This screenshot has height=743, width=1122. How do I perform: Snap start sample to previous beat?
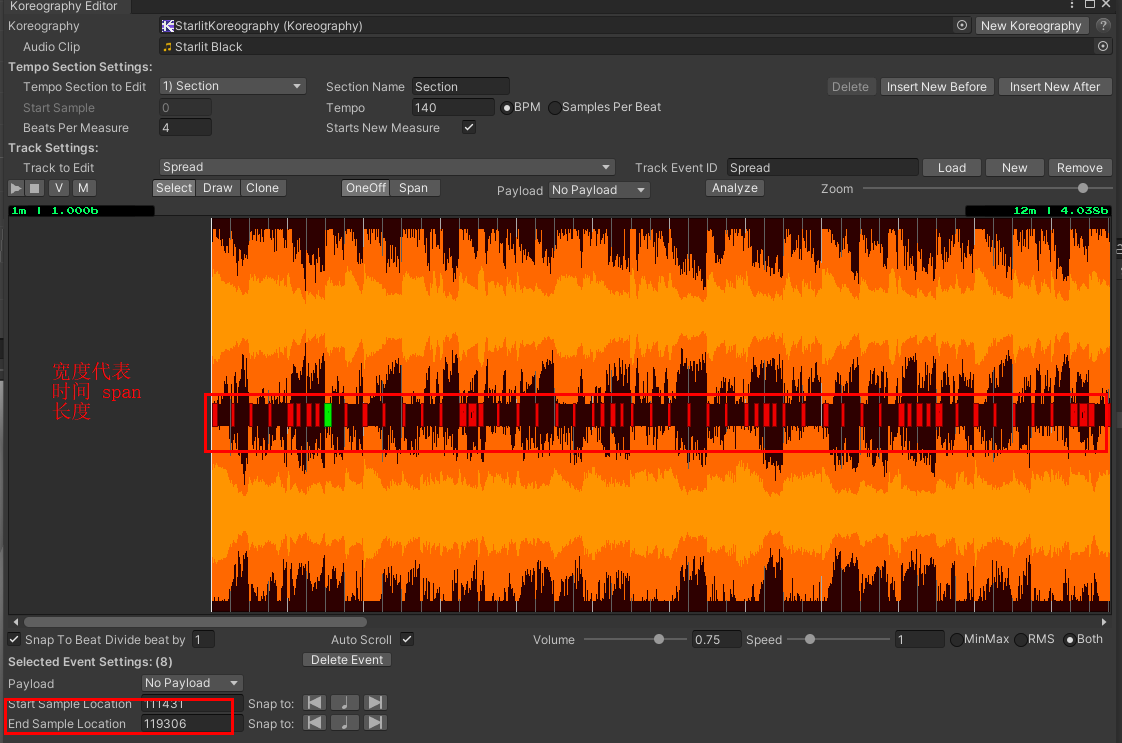[x=314, y=703]
